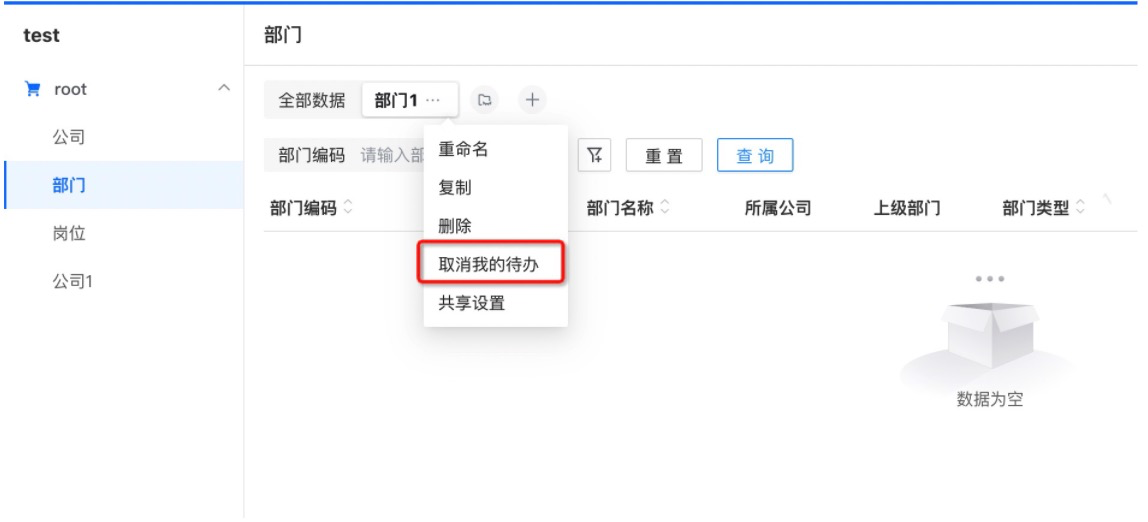Screen dimensions: 1148x522
Task: Click the filter funnel icon
Action: pos(594,155)
